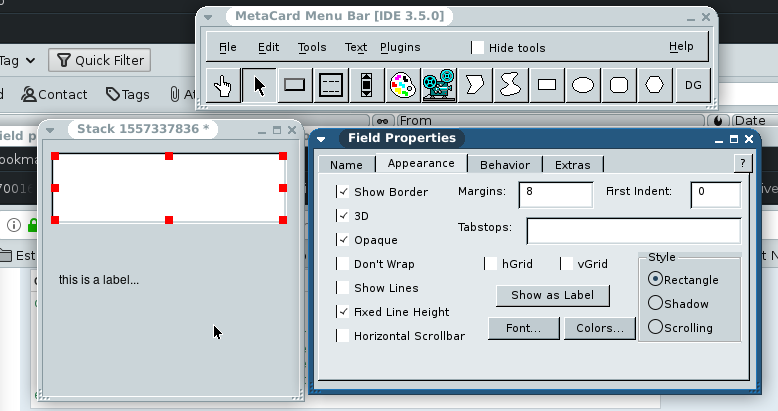
Task: Select the Regular polygon hexagon tool
Action: tap(655, 85)
